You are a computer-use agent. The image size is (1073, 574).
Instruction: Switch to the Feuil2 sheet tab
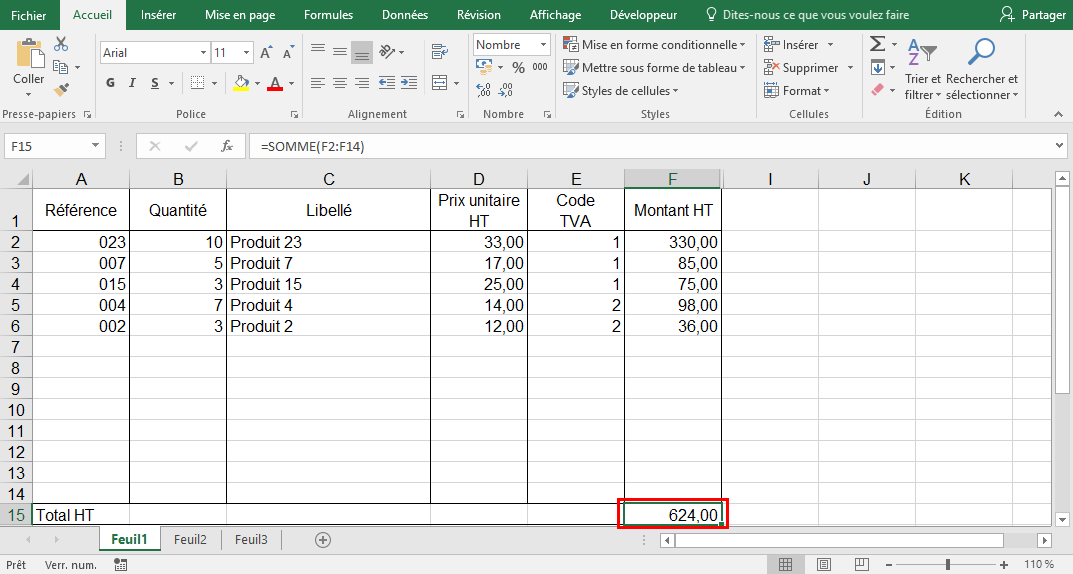190,539
